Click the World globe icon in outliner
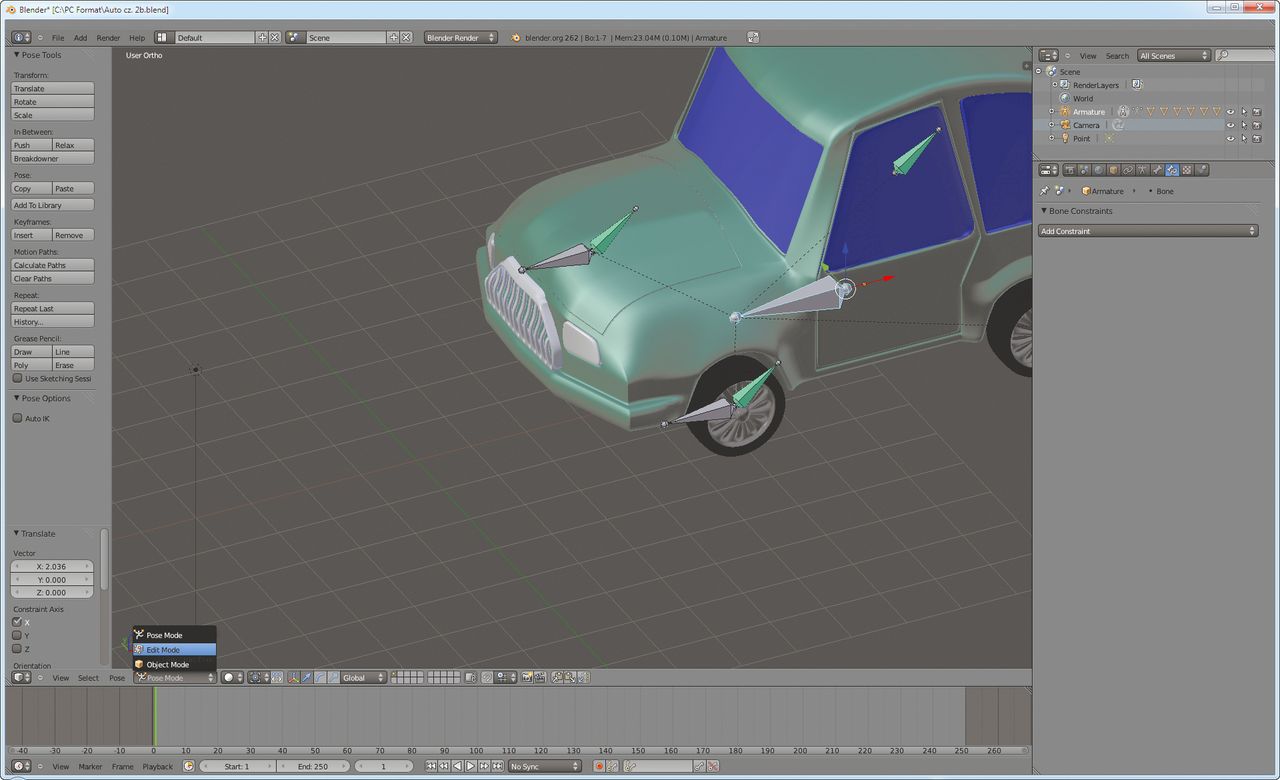The image size is (1280, 780). tap(1065, 98)
